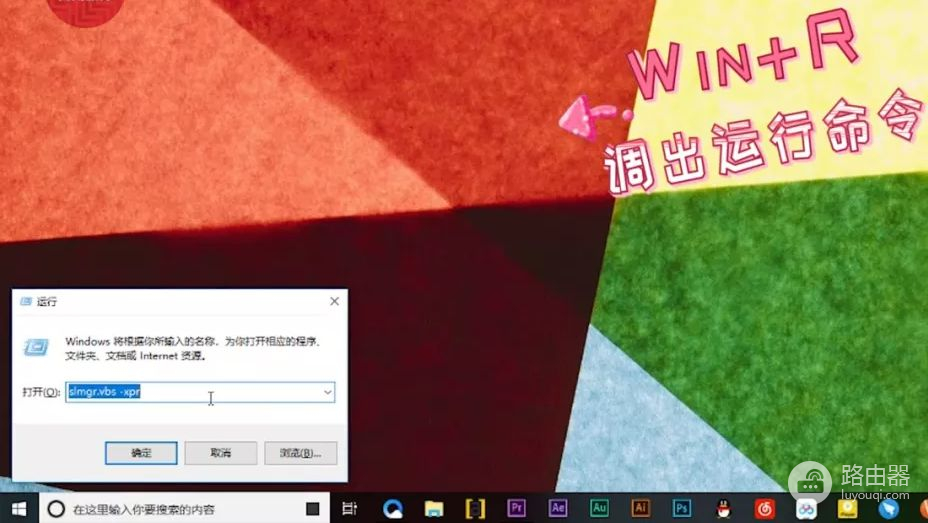Launch Adobe After Effects from taskbar

point(558,508)
